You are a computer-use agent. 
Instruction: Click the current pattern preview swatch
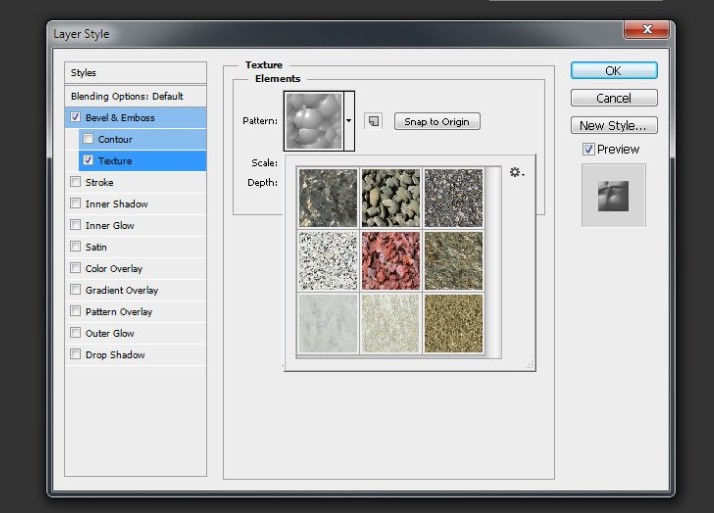coord(313,120)
